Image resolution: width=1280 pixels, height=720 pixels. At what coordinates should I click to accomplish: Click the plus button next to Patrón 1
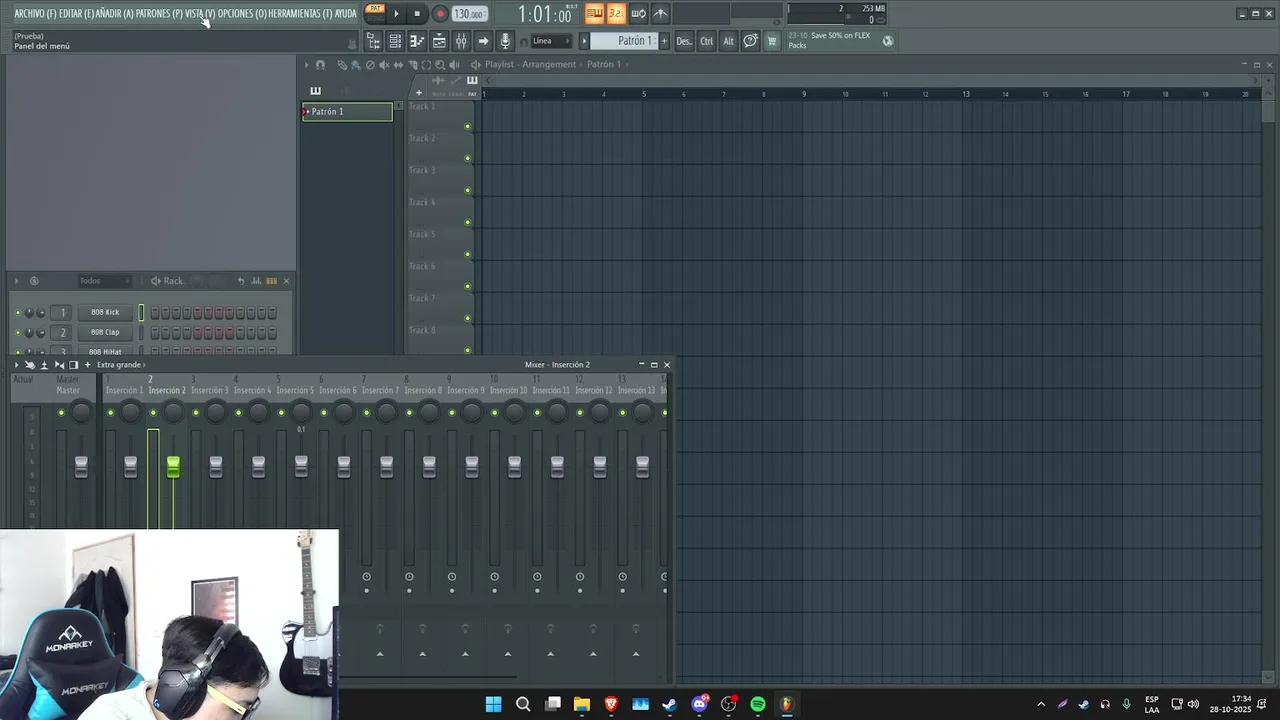click(664, 41)
